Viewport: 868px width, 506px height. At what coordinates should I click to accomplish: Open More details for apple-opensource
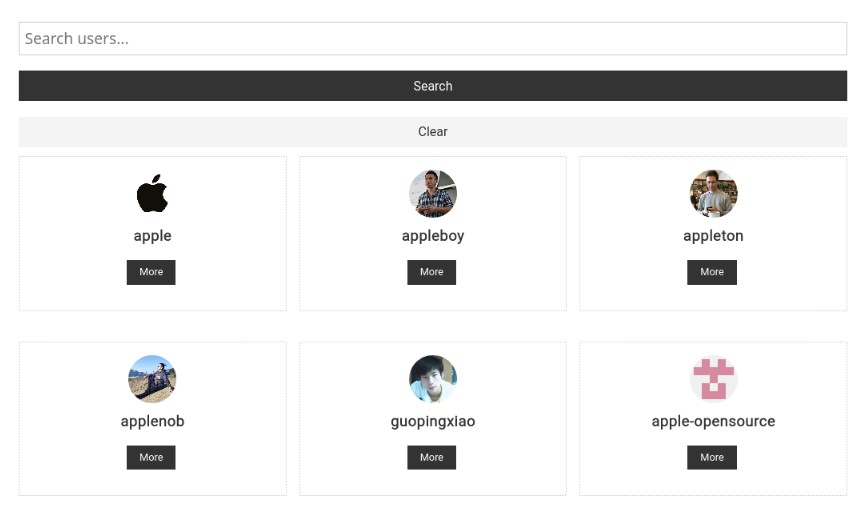712,457
